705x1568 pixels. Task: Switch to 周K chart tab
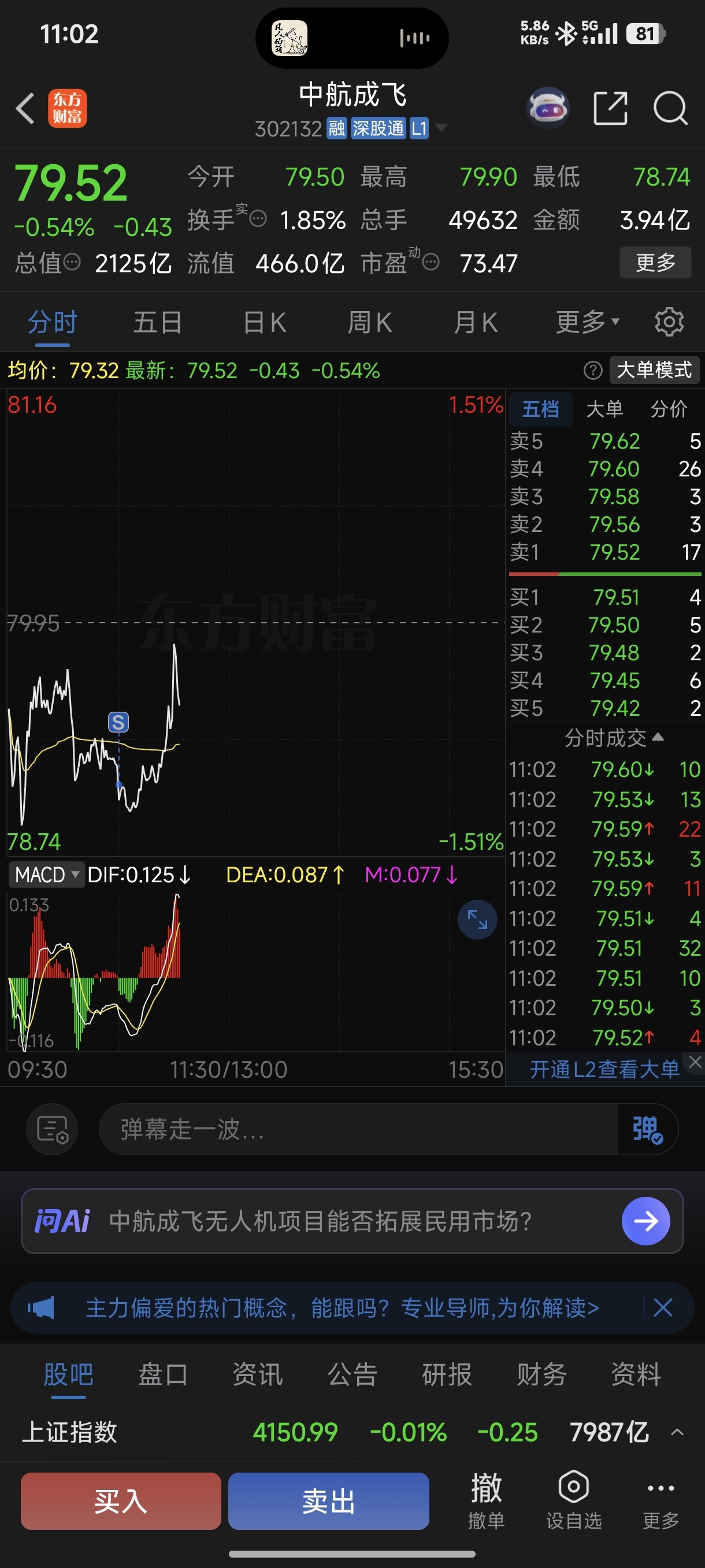coord(369,321)
